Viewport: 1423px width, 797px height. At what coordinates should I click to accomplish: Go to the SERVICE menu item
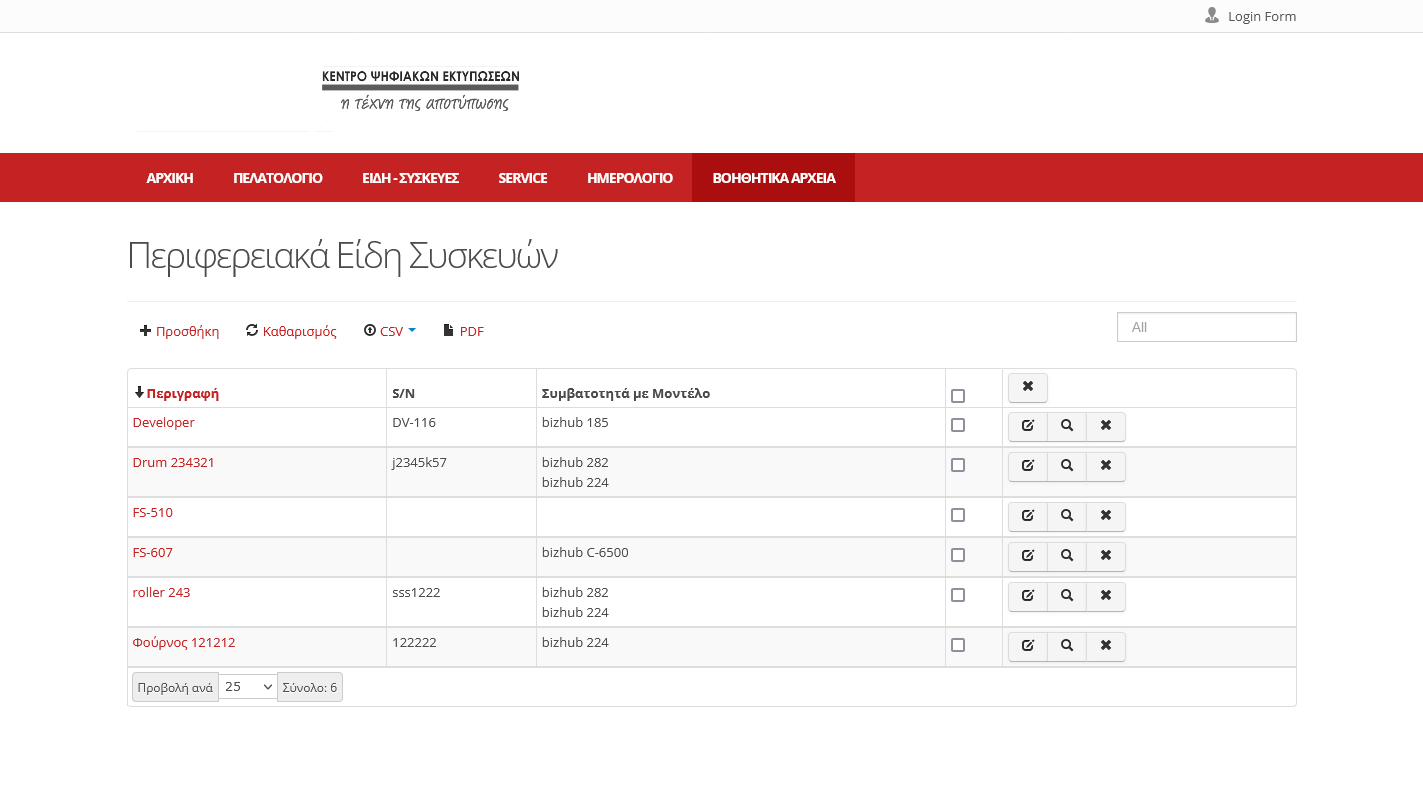click(522, 178)
